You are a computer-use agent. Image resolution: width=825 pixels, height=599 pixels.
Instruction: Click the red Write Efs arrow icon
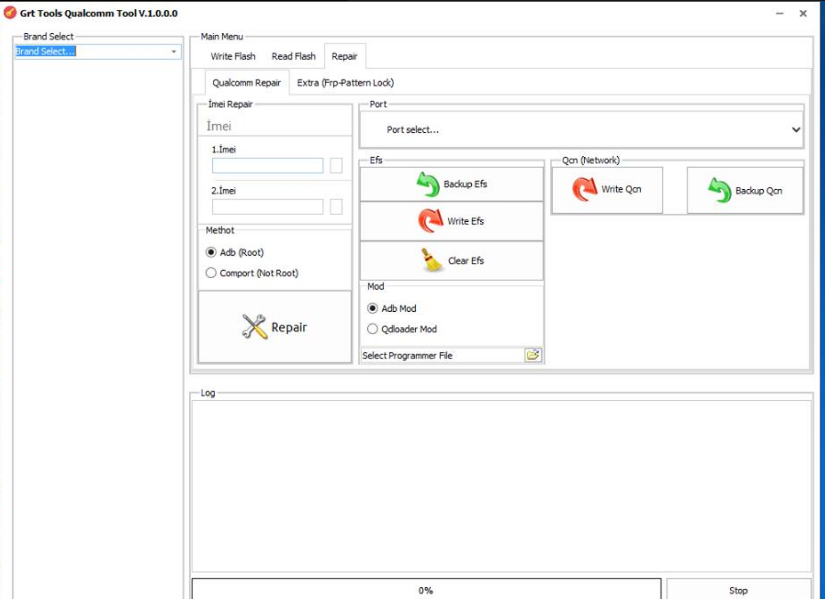430,221
